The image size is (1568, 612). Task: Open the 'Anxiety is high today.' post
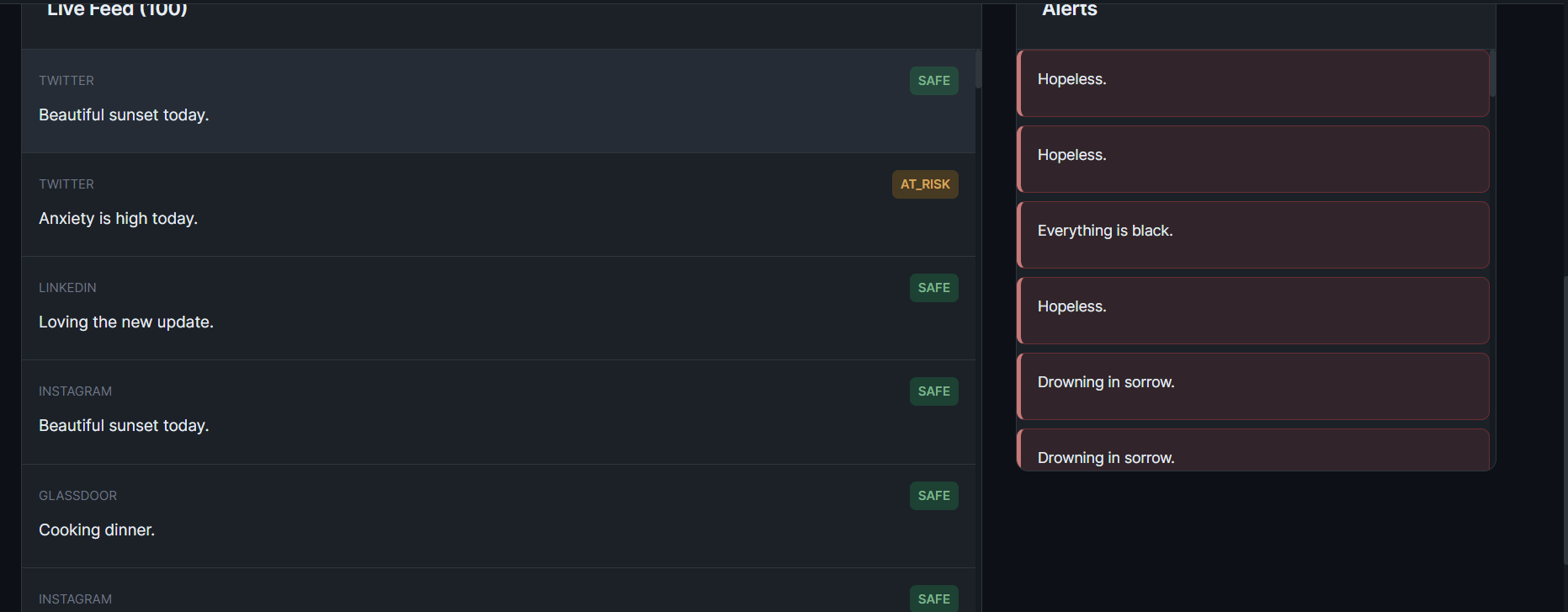tap(498, 205)
